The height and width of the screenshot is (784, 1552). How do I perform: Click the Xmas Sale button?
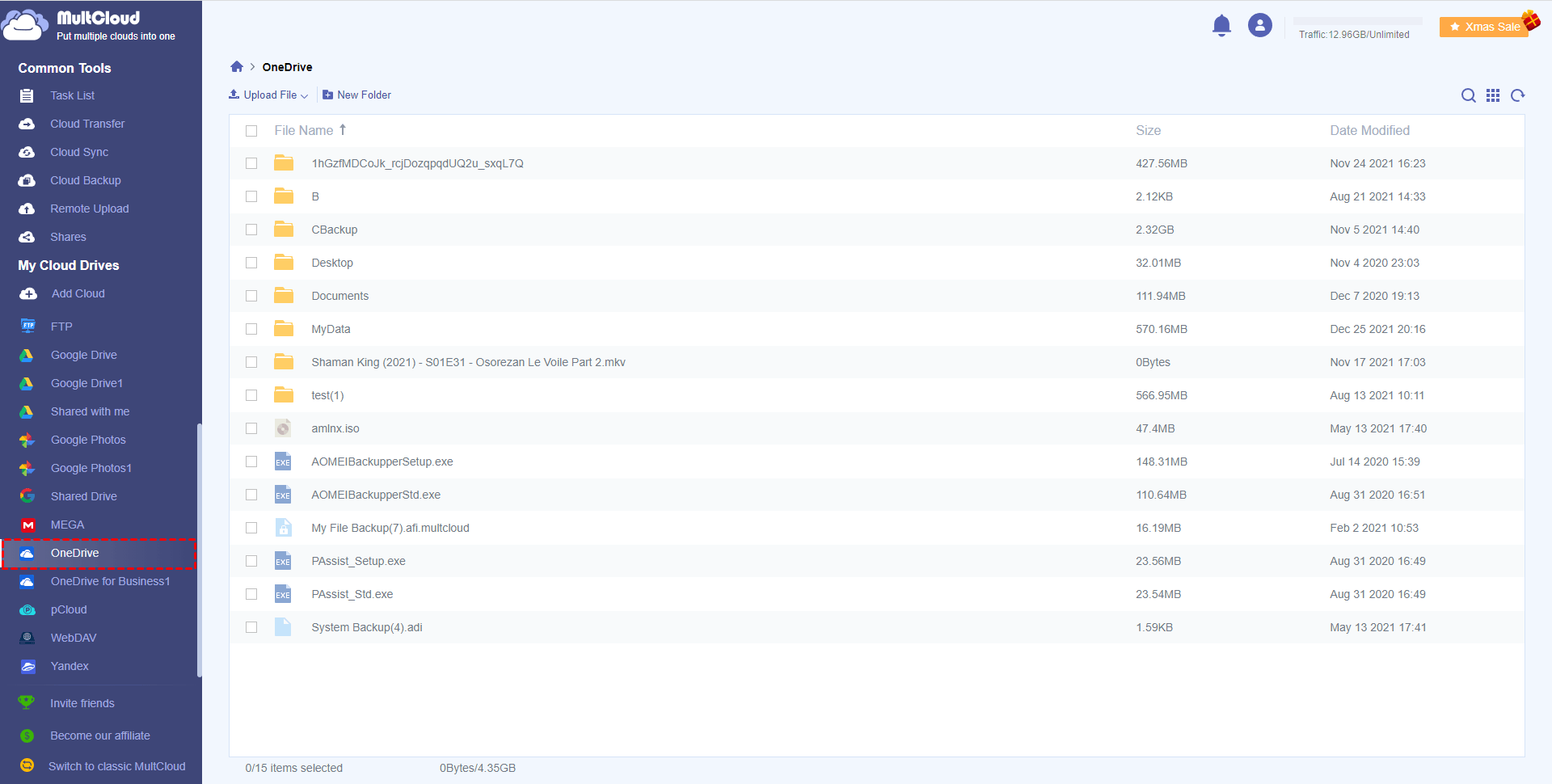[x=1486, y=27]
